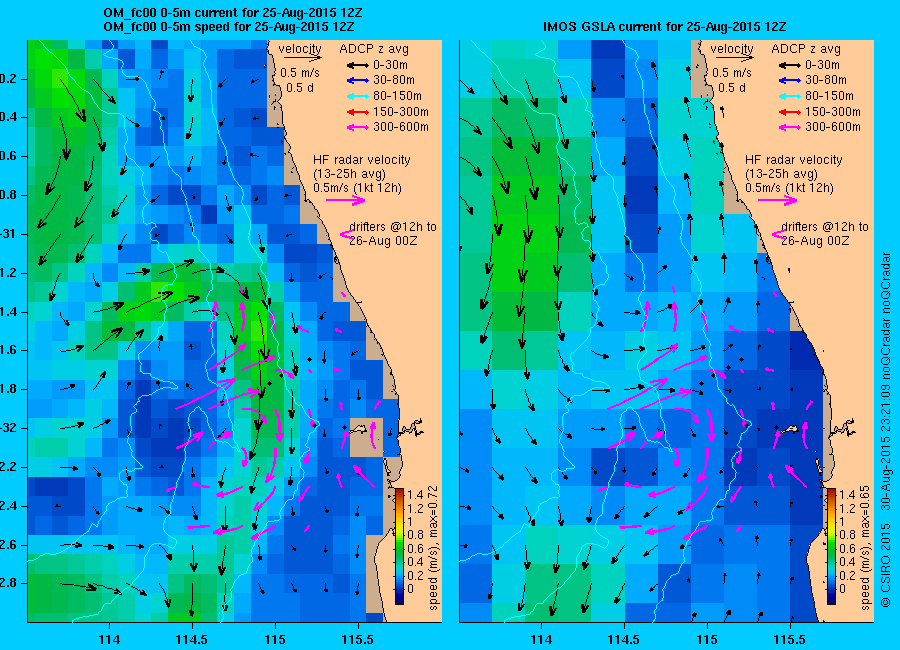
Task: Click the cyan 80-150m ADCP arrow in right panel legend
Action: click(x=789, y=96)
